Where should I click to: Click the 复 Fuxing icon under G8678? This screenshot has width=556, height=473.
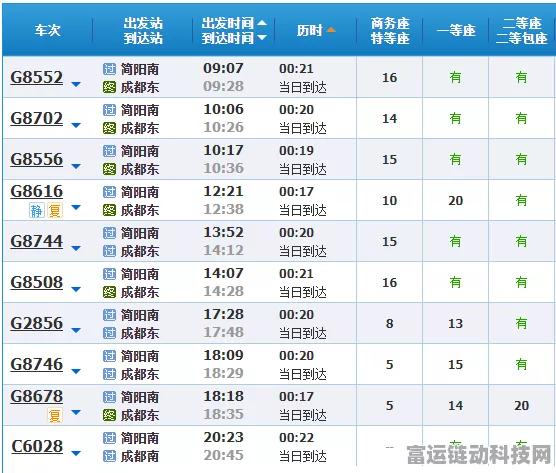(55, 415)
